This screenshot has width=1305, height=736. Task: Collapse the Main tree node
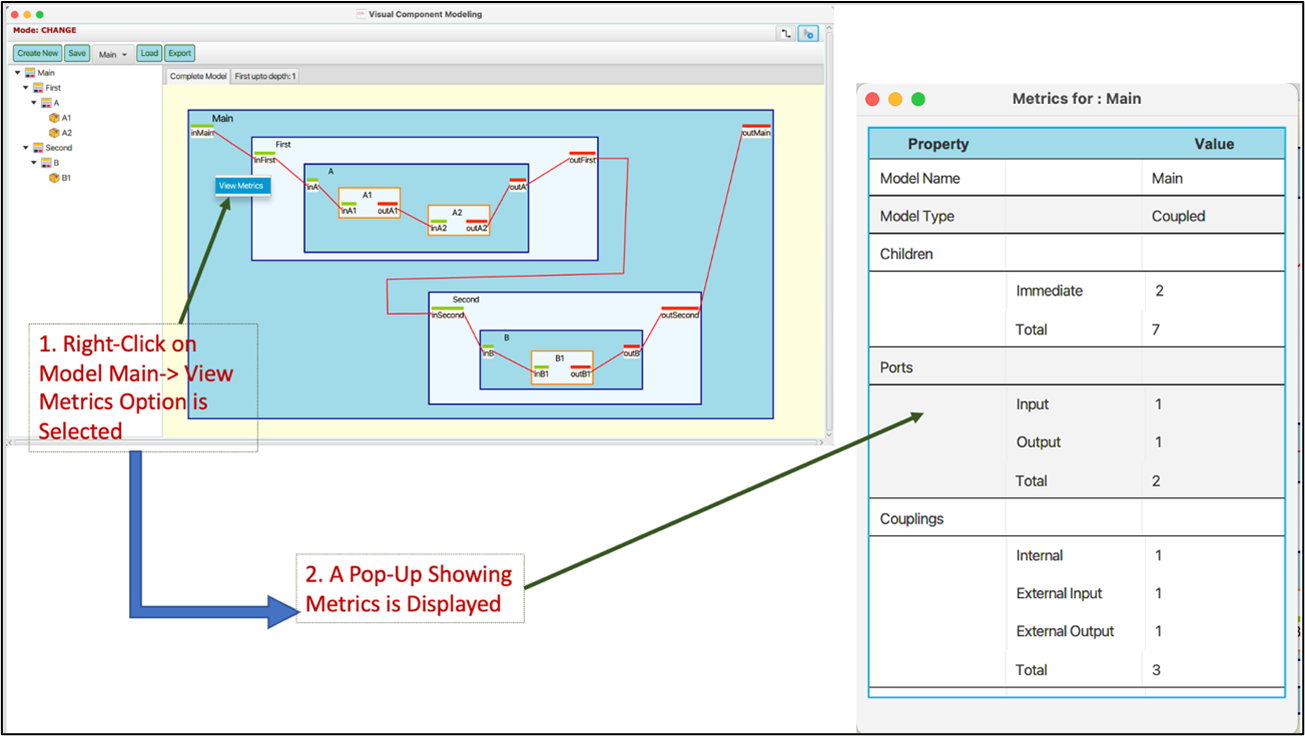(17, 73)
